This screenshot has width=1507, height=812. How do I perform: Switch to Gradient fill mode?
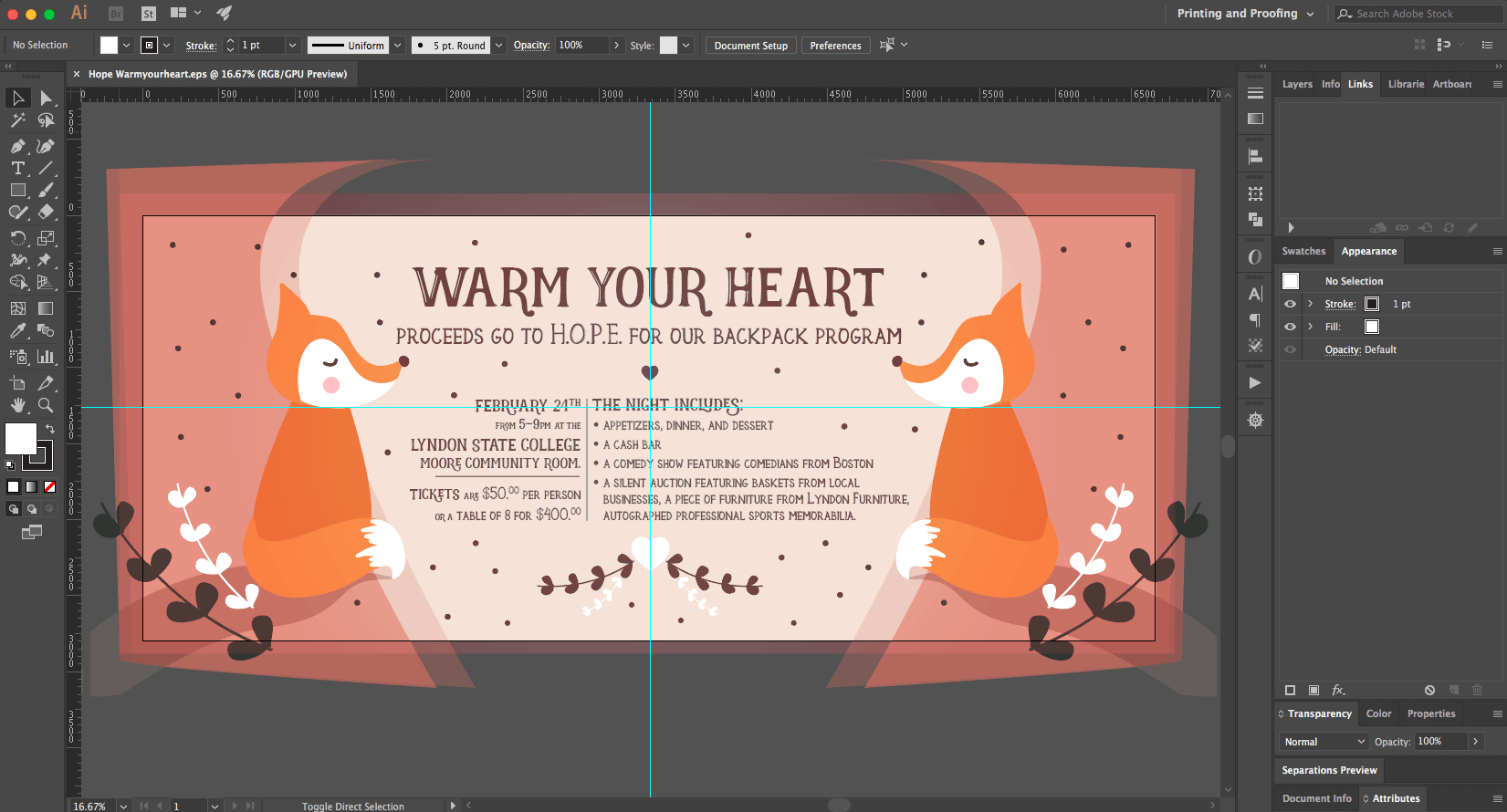coord(31,486)
